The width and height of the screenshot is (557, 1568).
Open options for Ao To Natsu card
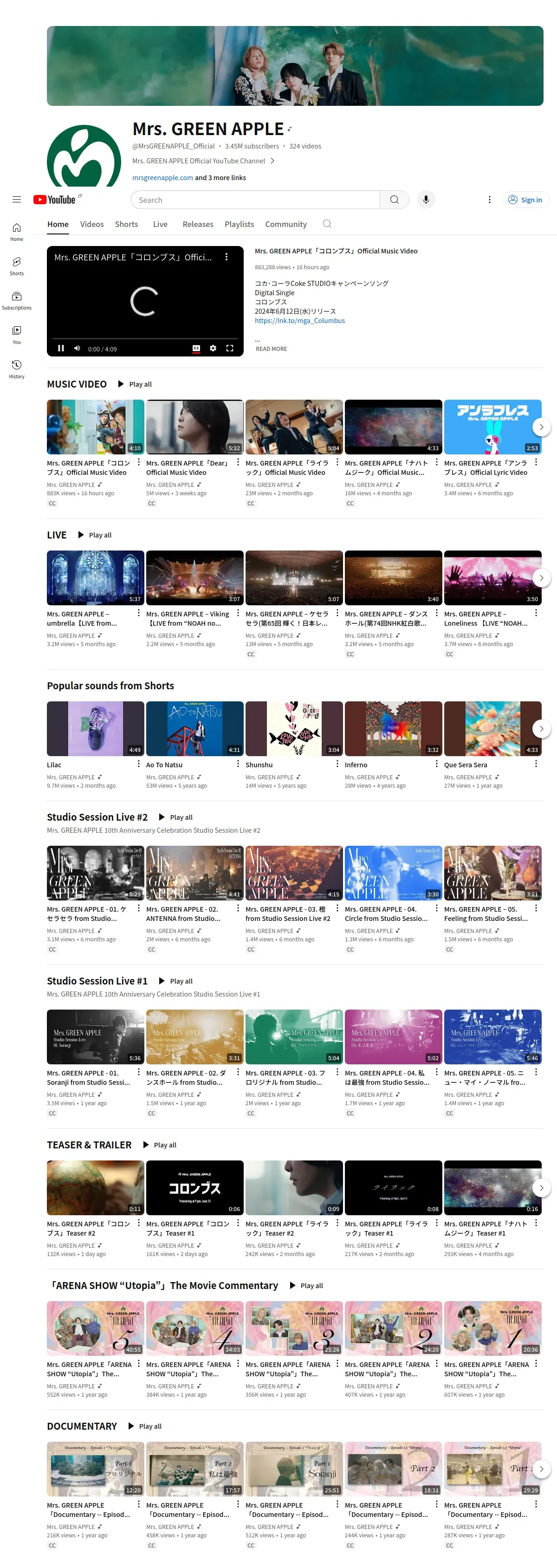point(238,764)
